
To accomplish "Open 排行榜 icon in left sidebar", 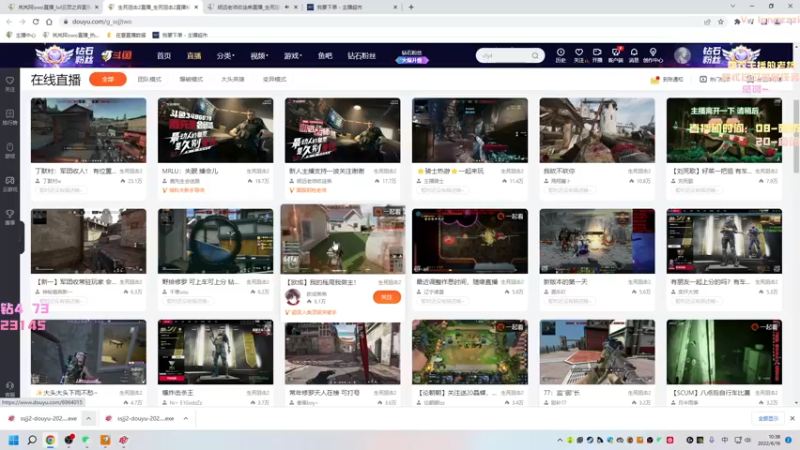I will pos(10,117).
